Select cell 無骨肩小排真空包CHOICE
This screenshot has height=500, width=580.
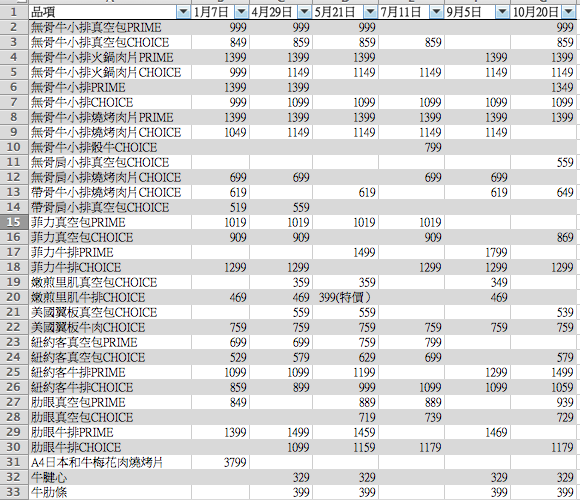click(x=110, y=162)
